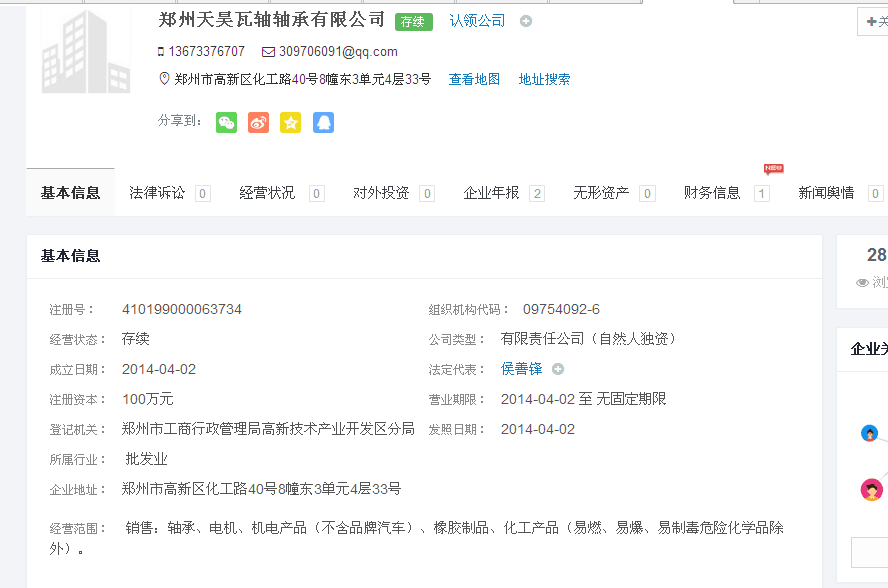
Task: Open the 基本信息 tab
Action: [70, 193]
